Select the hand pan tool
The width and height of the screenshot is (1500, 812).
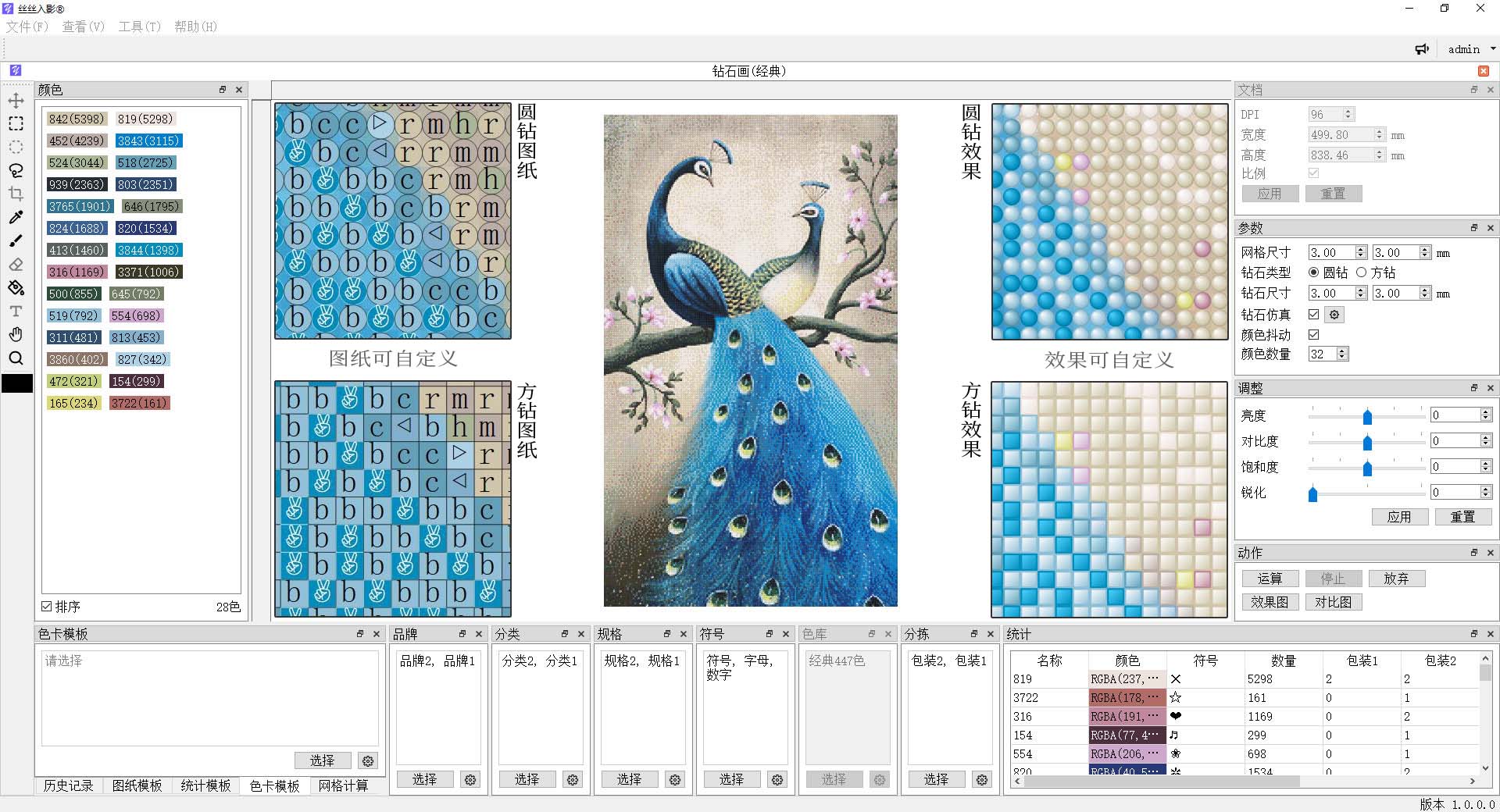(x=16, y=334)
